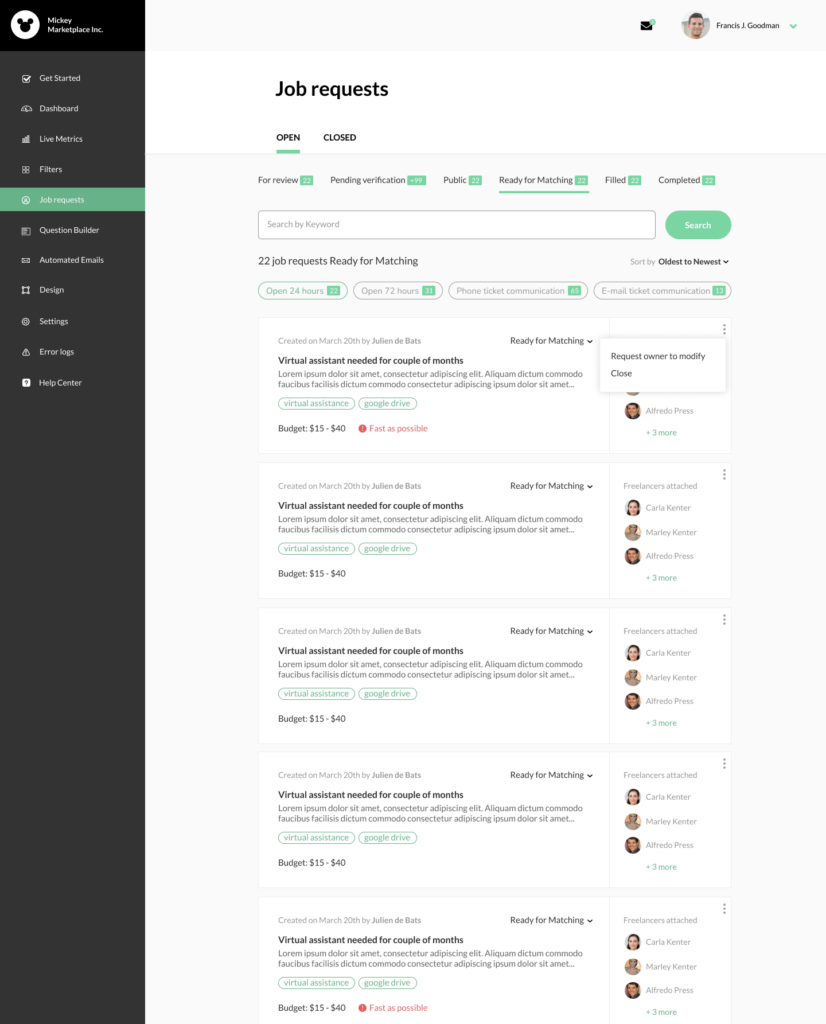Toggle the E-mail ticket communication filter chip
Screen dimensions: 826x1024
(662, 291)
